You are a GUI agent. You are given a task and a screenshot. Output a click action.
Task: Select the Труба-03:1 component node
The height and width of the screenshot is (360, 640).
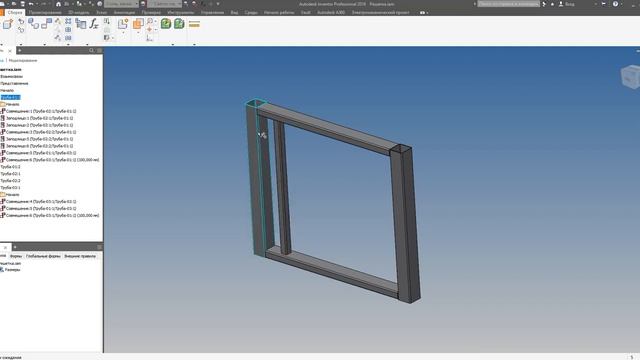point(10,187)
